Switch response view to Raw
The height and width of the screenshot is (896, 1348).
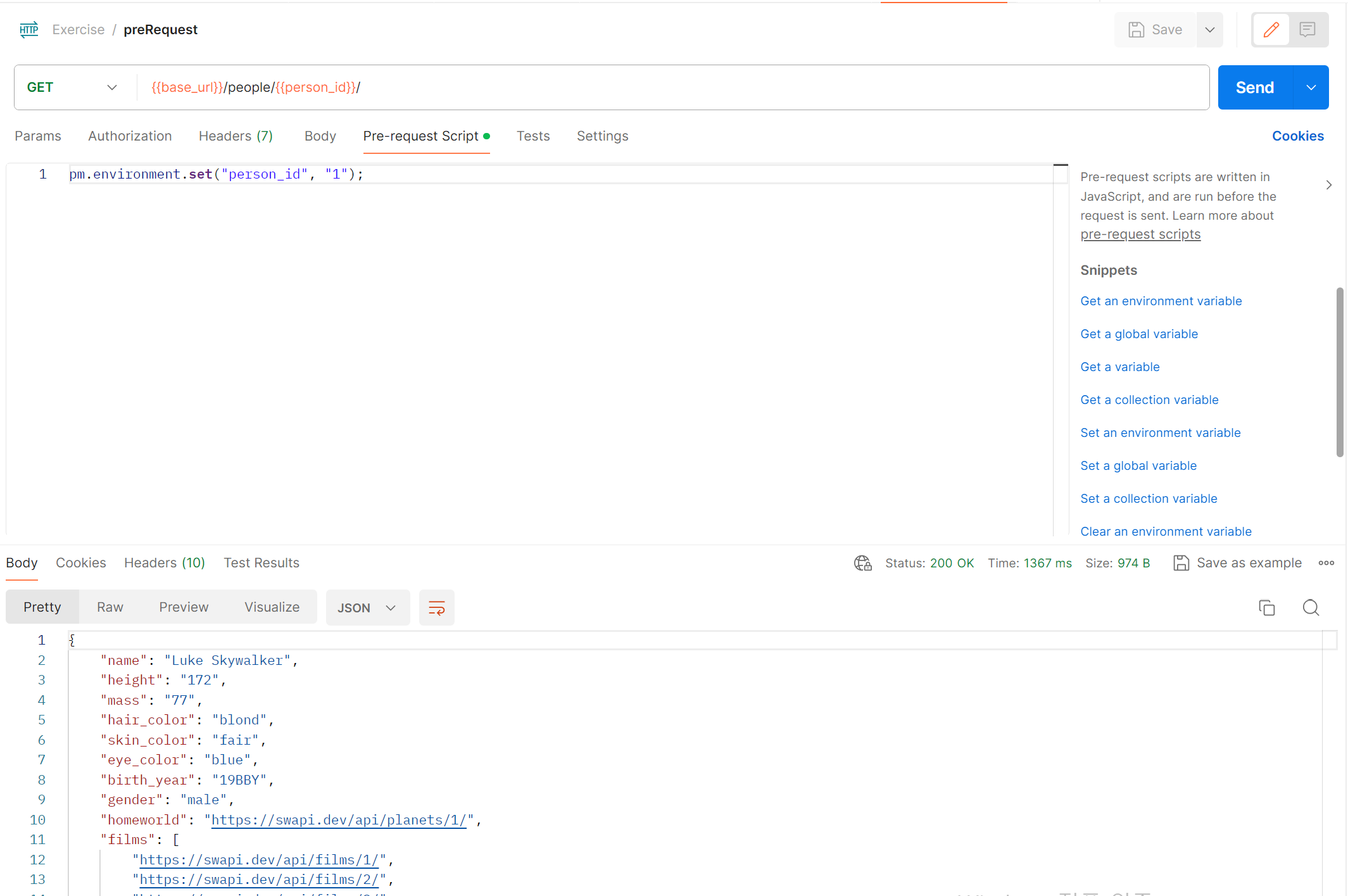pyautogui.click(x=110, y=607)
